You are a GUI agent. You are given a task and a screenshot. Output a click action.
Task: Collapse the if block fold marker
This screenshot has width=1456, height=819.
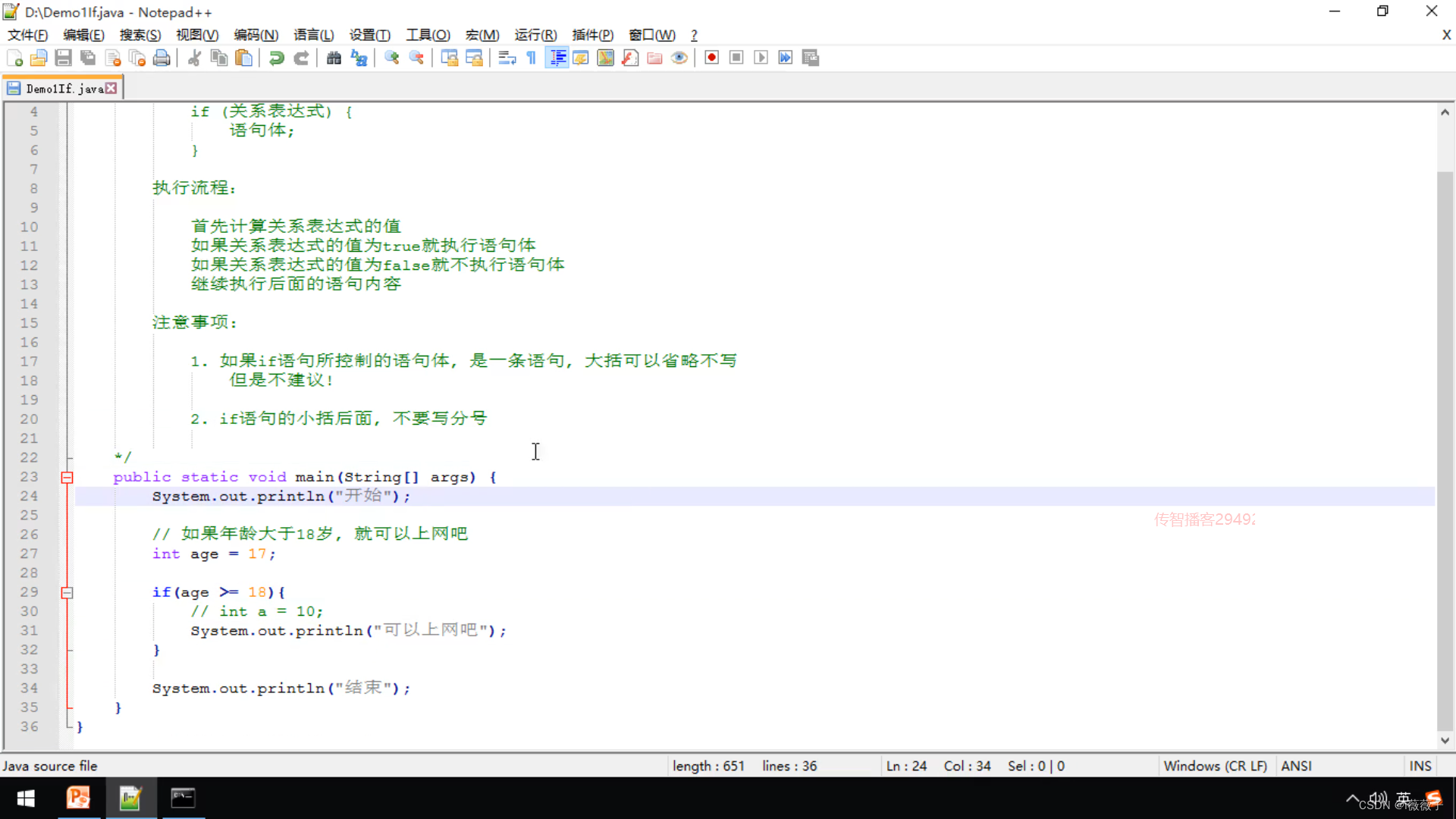pyautogui.click(x=67, y=592)
